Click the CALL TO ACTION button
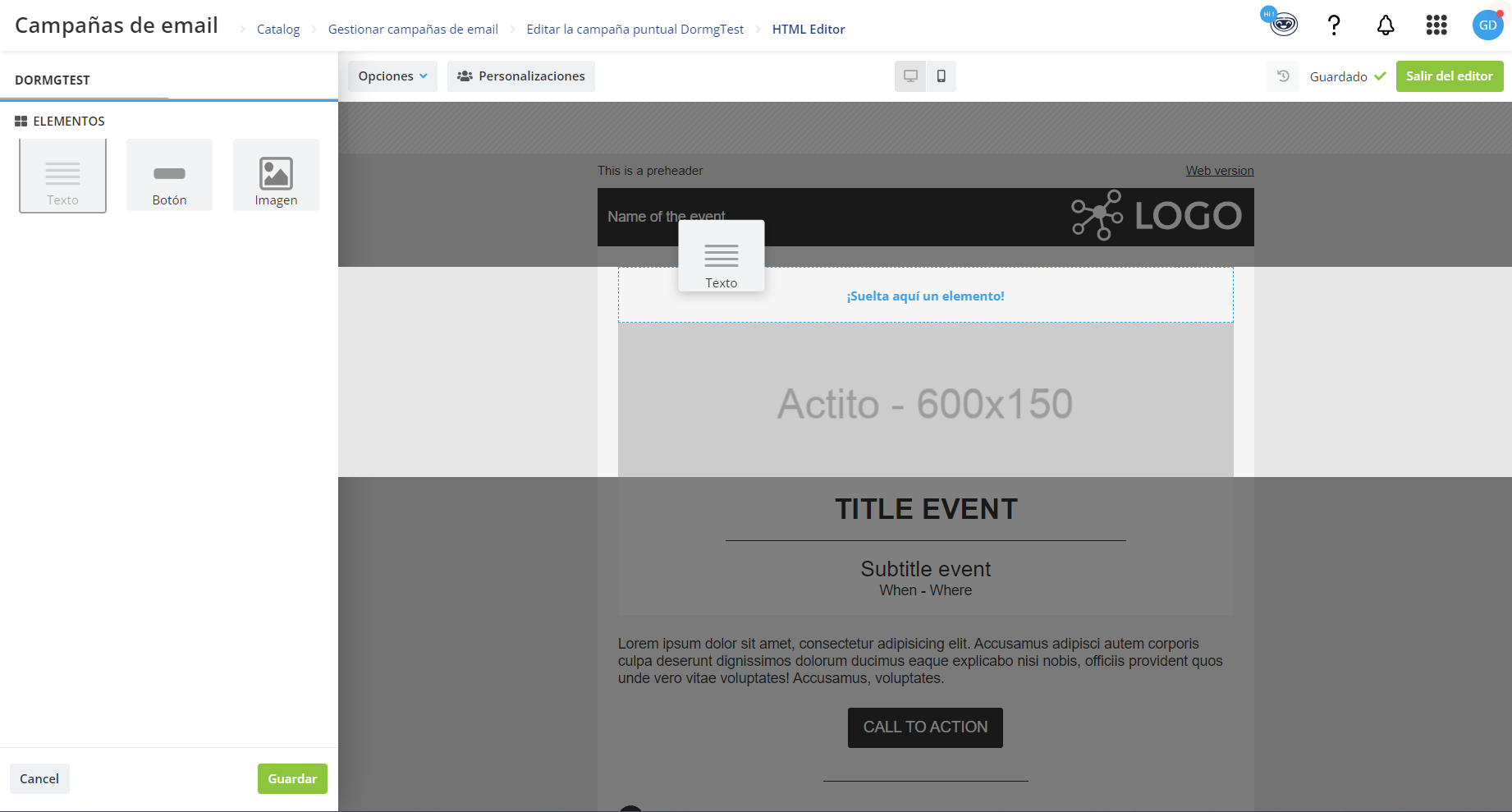This screenshot has height=812, width=1512. 925,727
